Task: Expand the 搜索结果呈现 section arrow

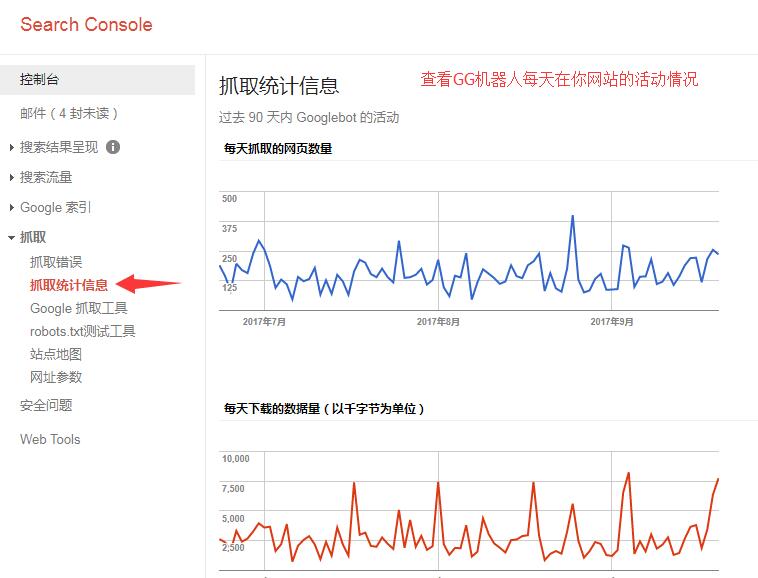Action: (12, 147)
